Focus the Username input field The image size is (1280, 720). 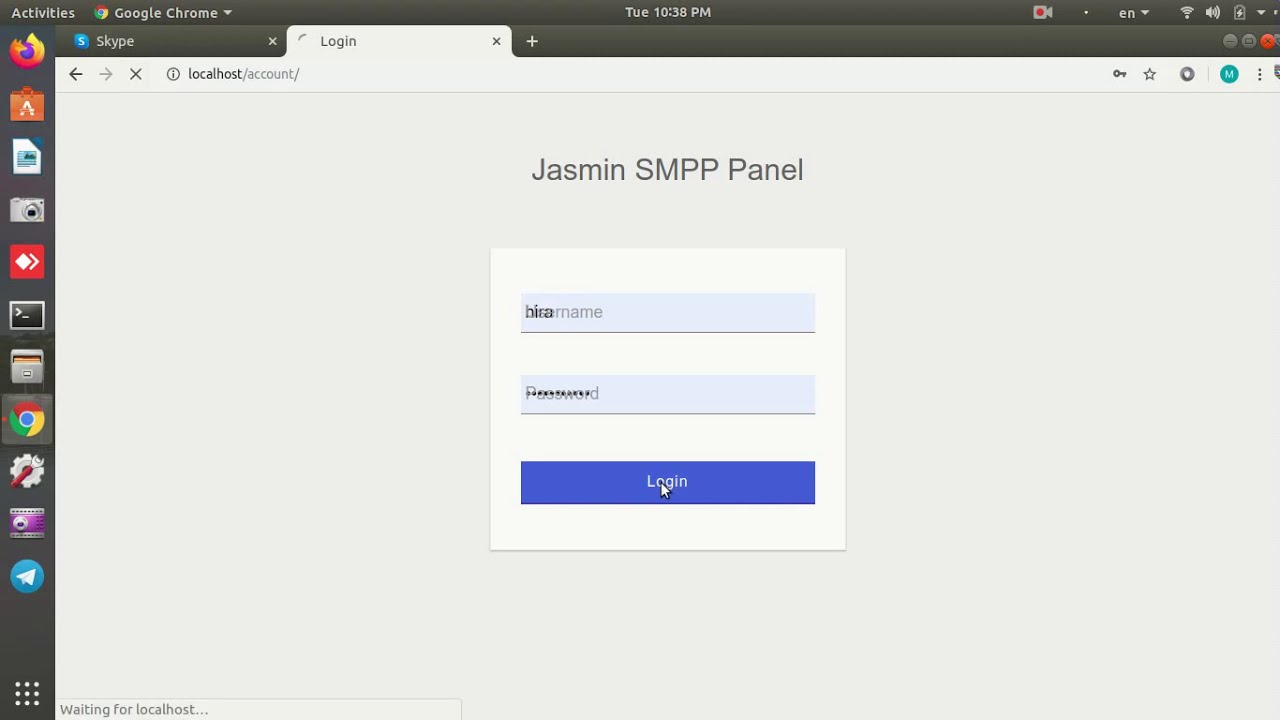[x=667, y=312]
